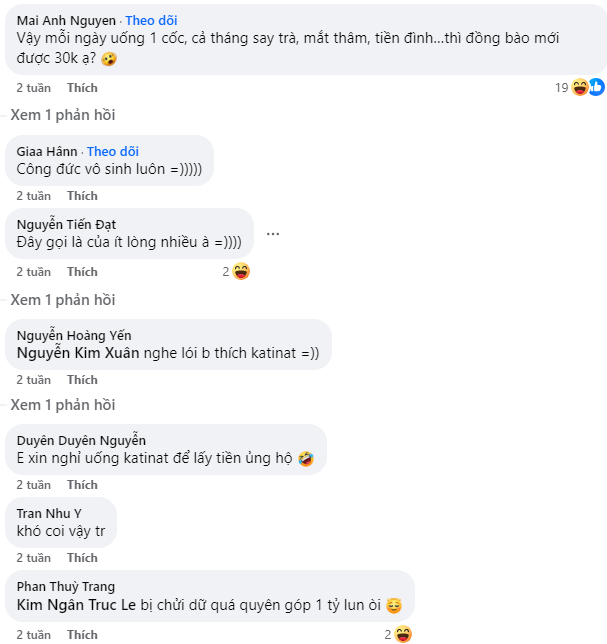Expand the reply under Nguyễn Tiến Đạt's comment
The height and width of the screenshot is (644, 607).
[62, 300]
